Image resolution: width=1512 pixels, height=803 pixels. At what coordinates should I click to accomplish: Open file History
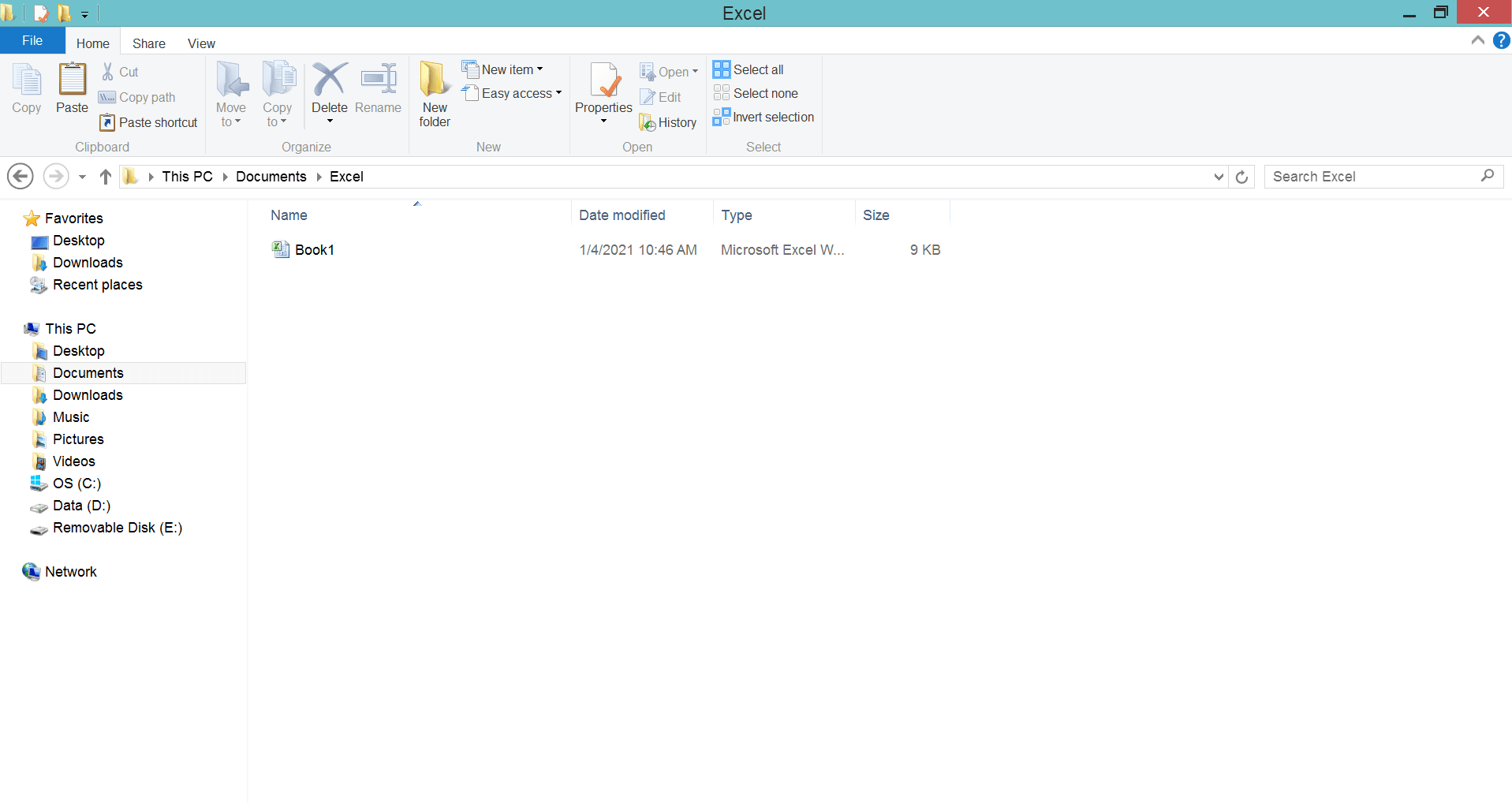668,122
